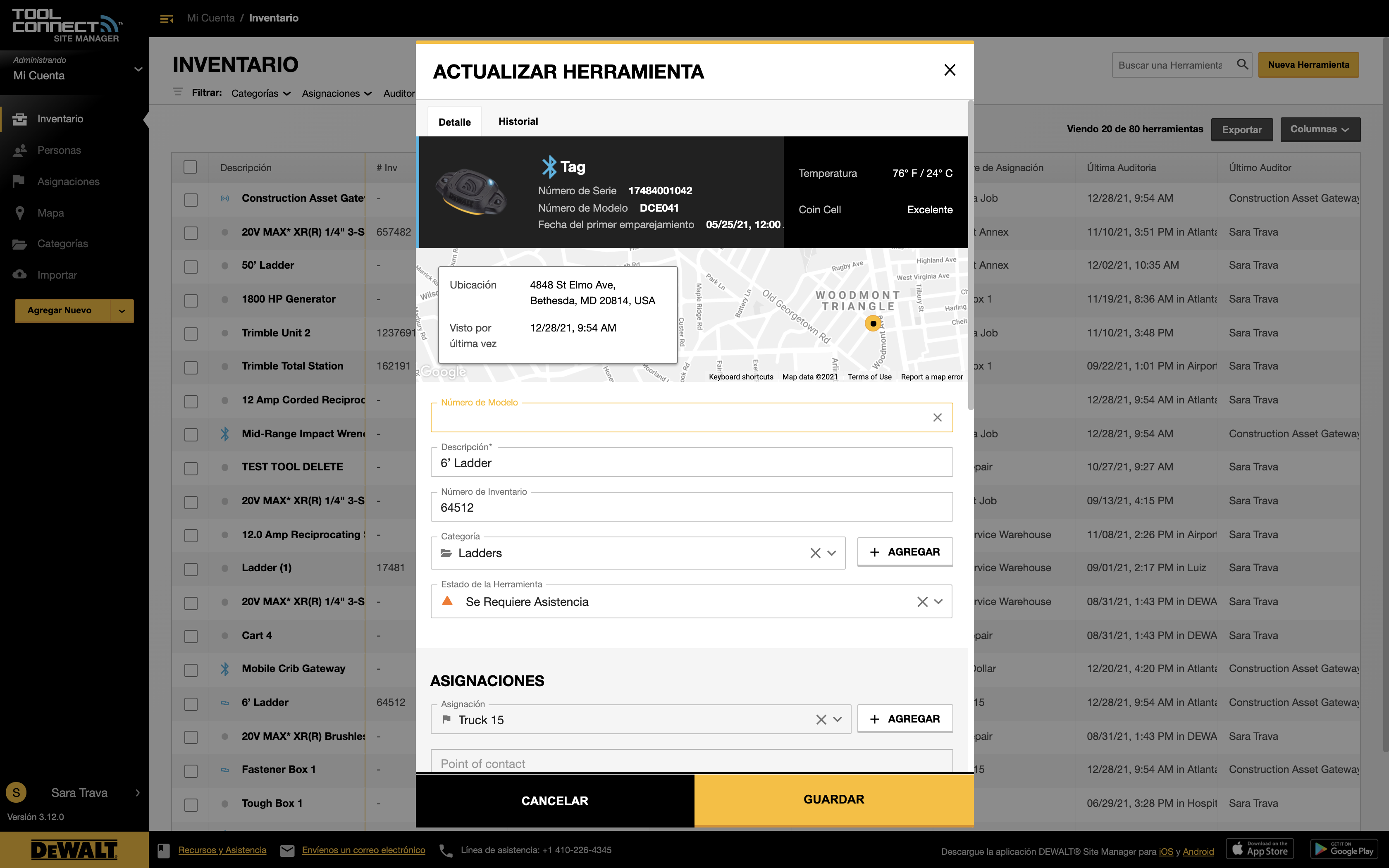Click the Categorías folder icon in sidebar

(x=19, y=244)
